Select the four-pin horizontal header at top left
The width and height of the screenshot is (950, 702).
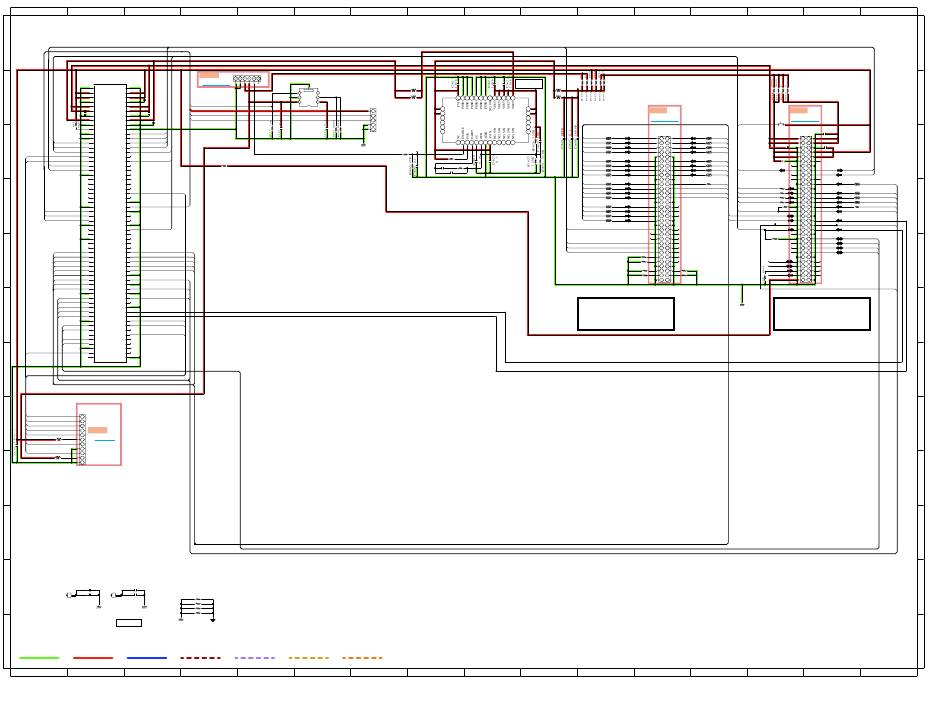click(x=247, y=79)
